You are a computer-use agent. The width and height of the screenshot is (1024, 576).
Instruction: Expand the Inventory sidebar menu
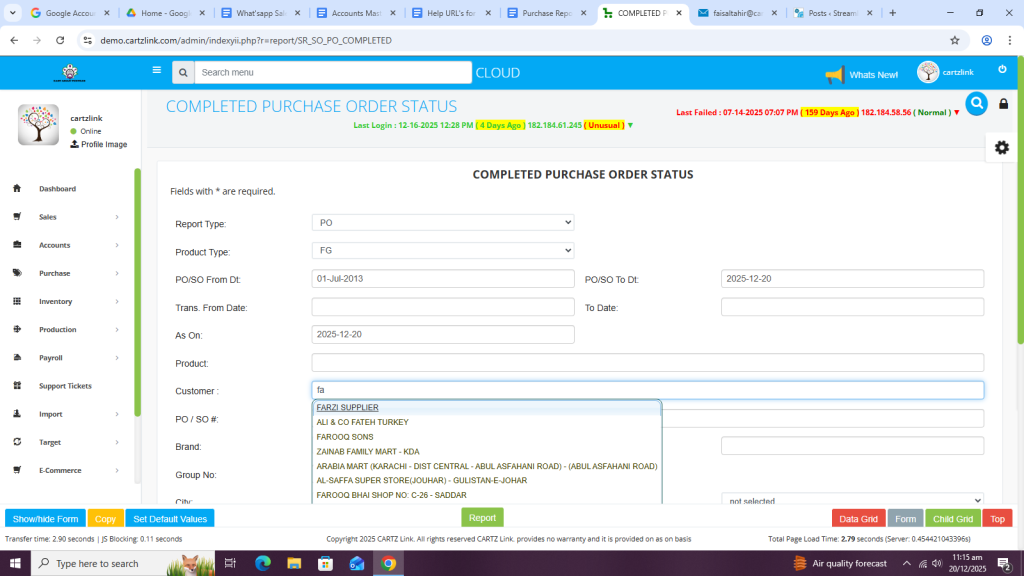(56, 301)
